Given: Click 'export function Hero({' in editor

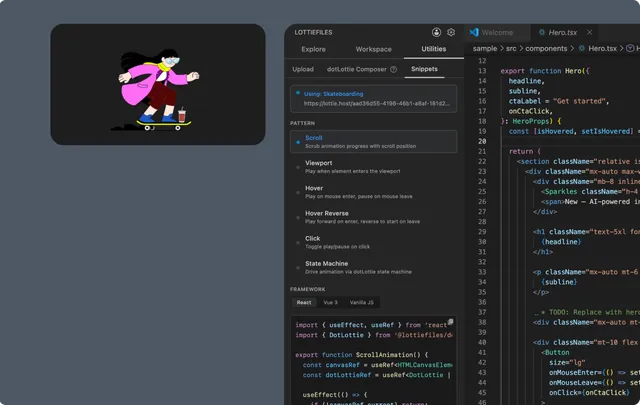Looking at the screenshot, I should 545,71.
